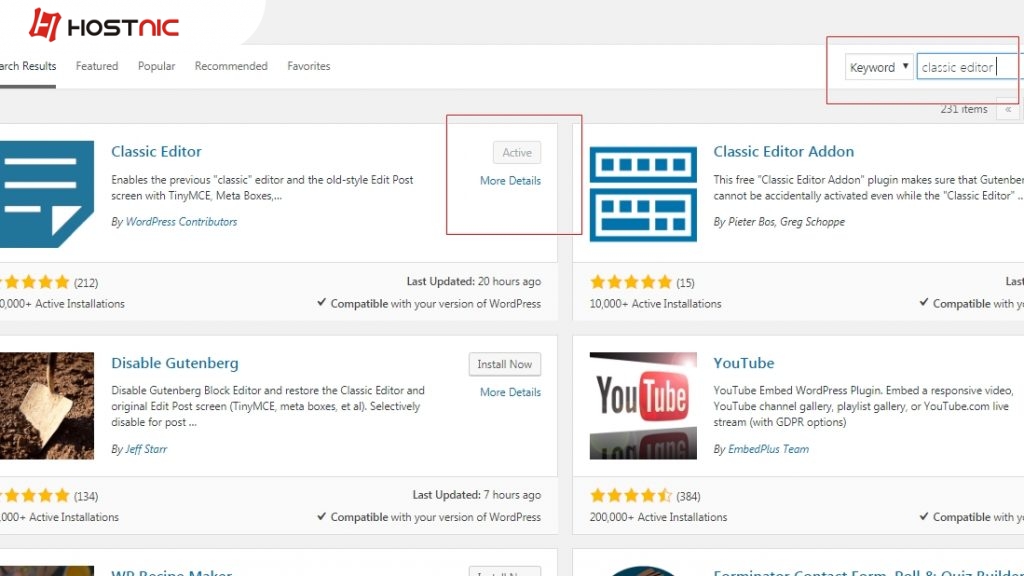Click the (212) ratings count

coord(86,283)
